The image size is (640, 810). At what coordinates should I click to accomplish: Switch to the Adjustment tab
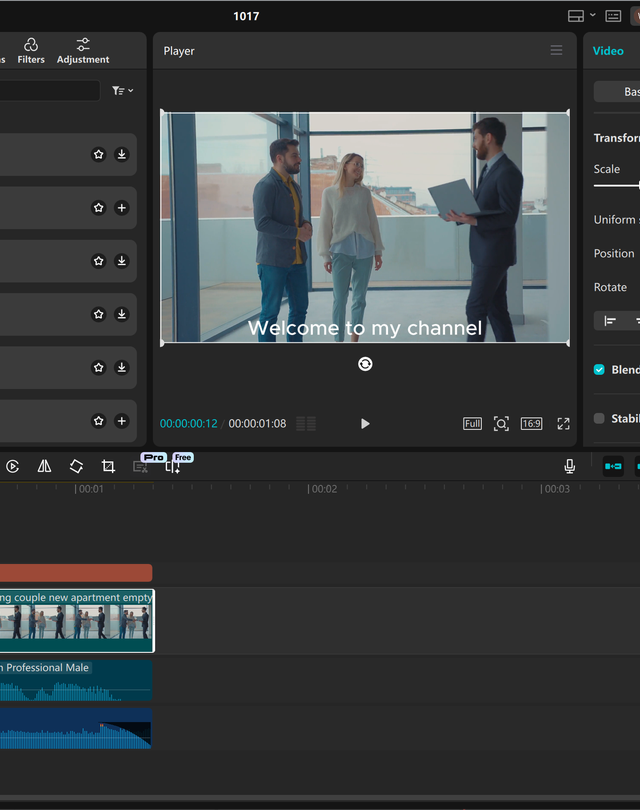coord(83,51)
